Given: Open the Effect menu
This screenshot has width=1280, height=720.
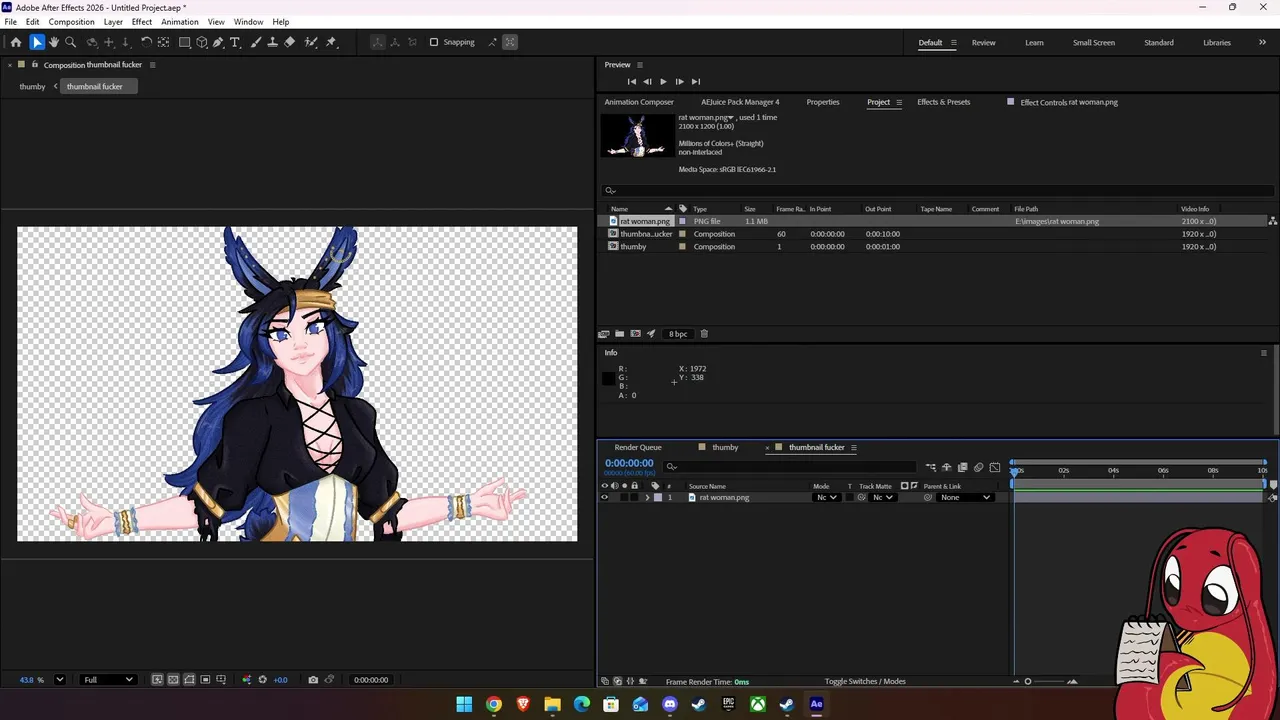Looking at the screenshot, I should pyautogui.click(x=142, y=22).
